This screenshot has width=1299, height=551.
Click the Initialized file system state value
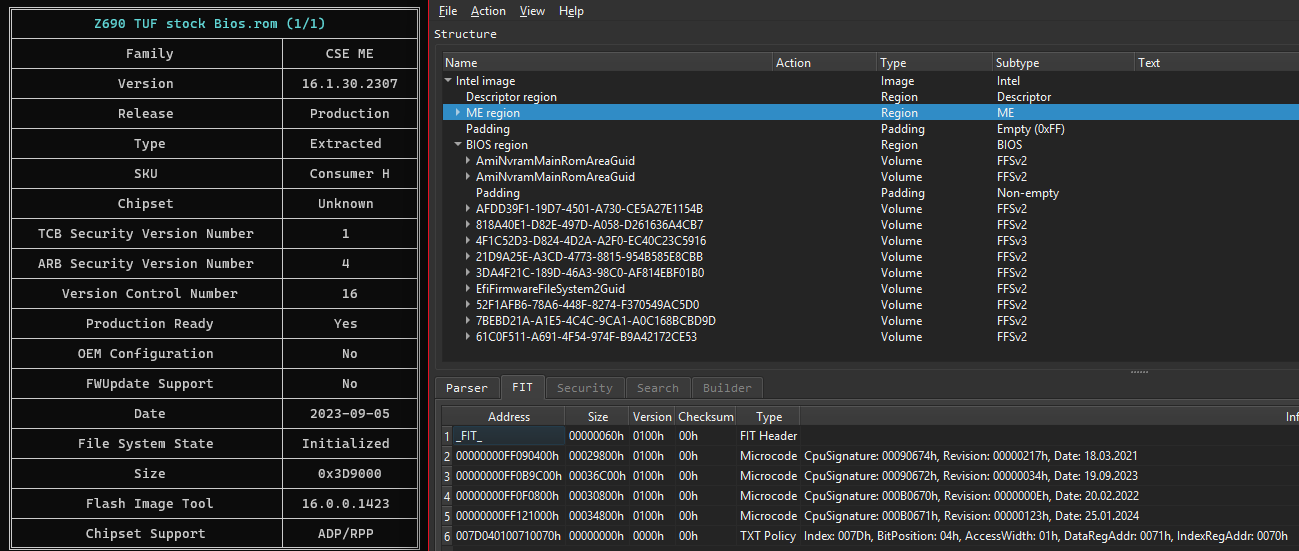click(349, 443)
